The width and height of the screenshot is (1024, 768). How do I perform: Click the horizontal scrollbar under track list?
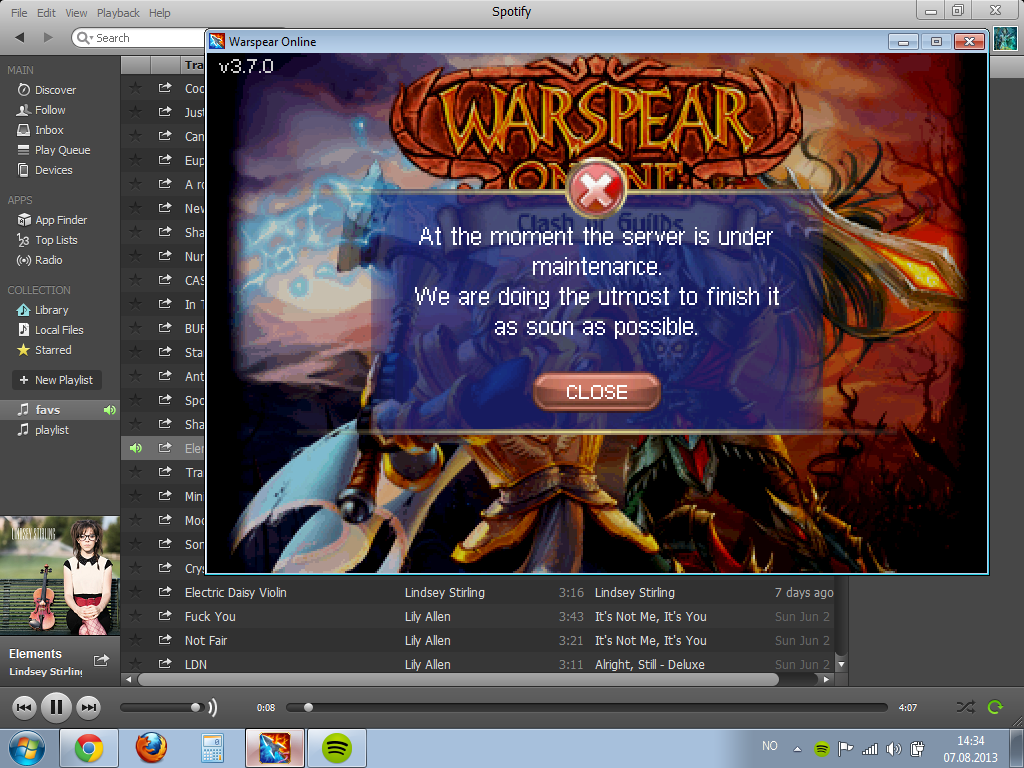(458, 679)
